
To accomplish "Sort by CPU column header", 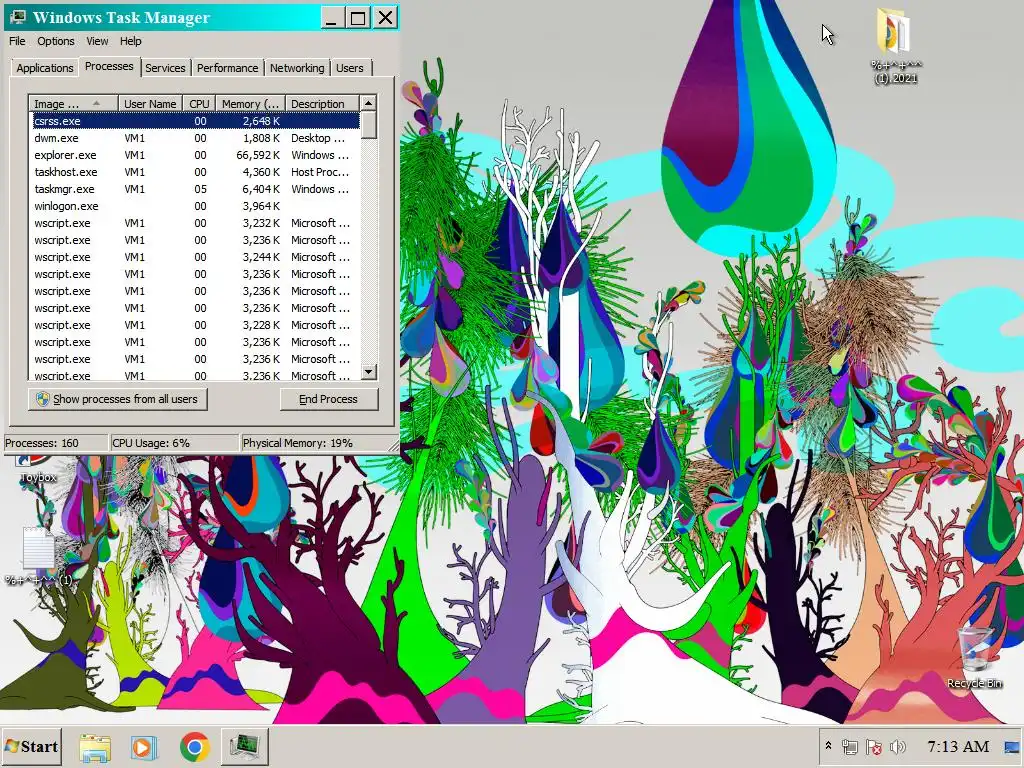I will [199, 104].
